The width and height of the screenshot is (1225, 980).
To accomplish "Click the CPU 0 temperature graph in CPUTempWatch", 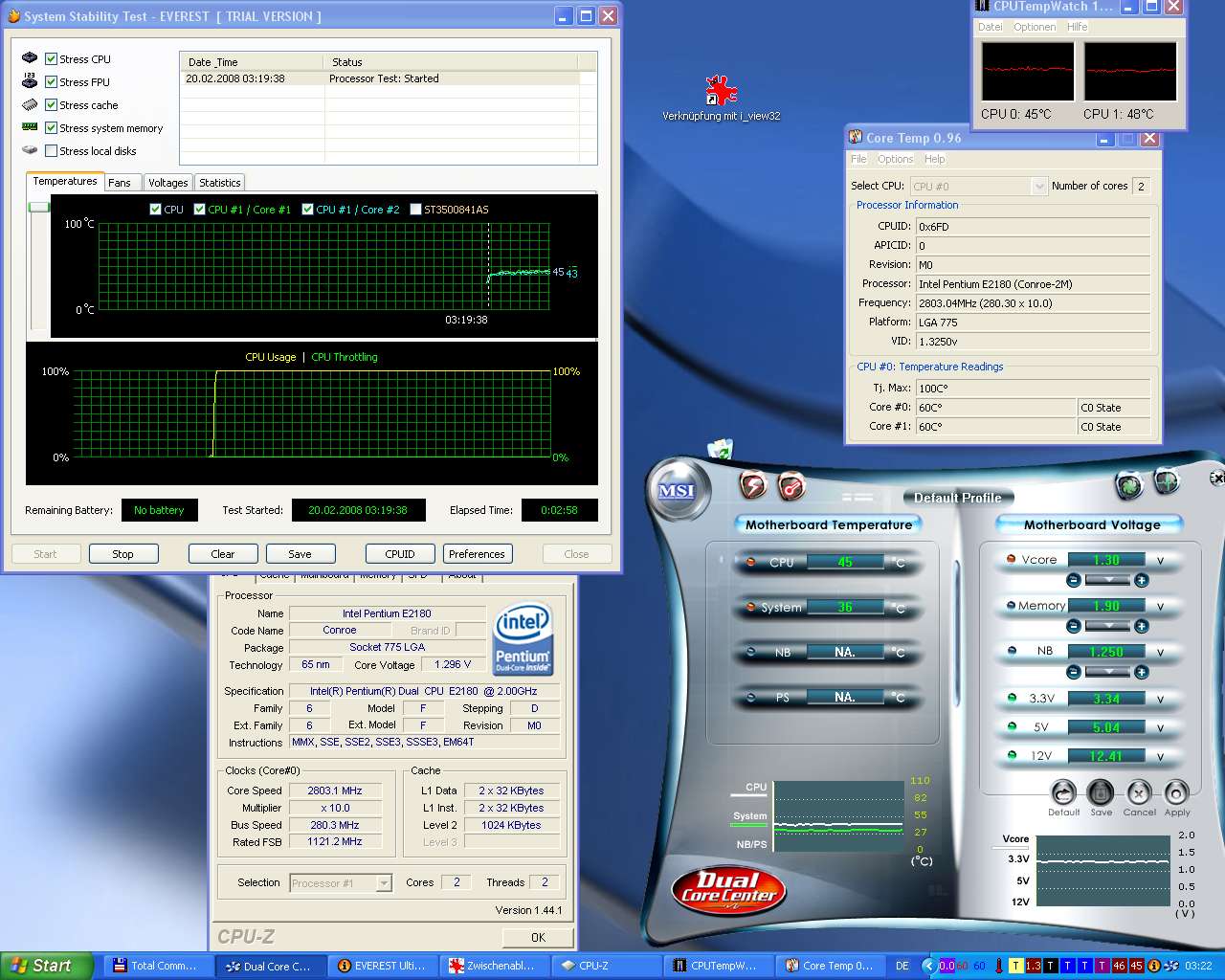I will click(1028, 71).
